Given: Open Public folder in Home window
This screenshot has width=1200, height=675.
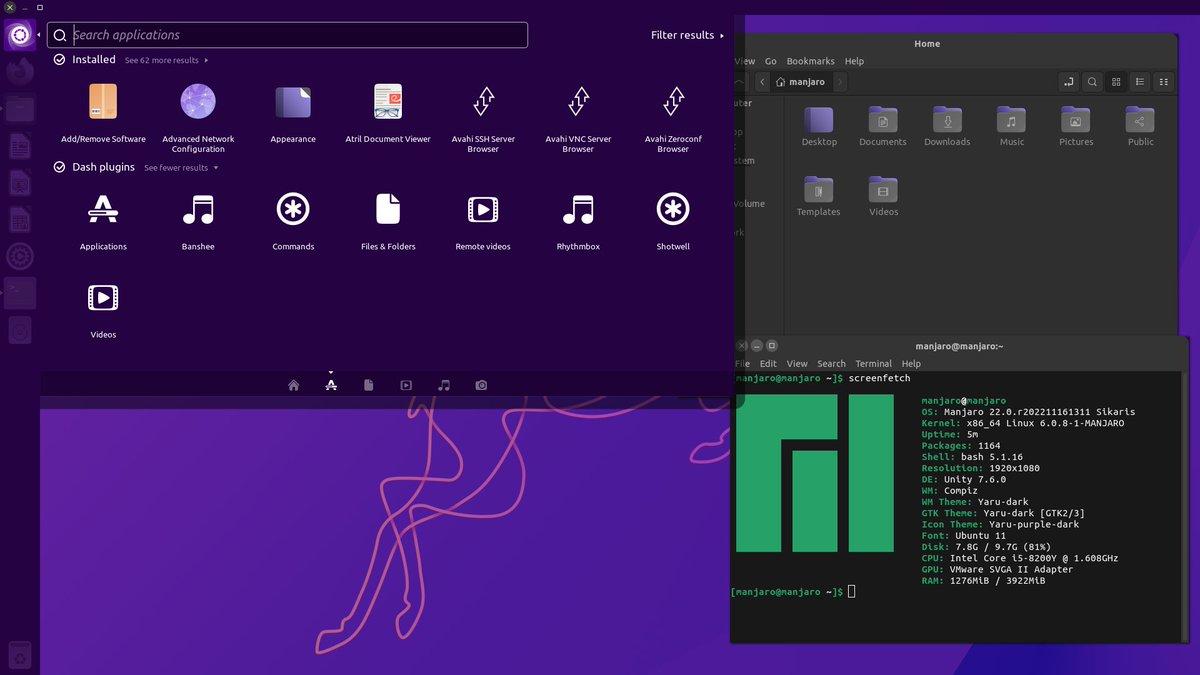Looking at the screenshot, I should (x=1140, y=126).
